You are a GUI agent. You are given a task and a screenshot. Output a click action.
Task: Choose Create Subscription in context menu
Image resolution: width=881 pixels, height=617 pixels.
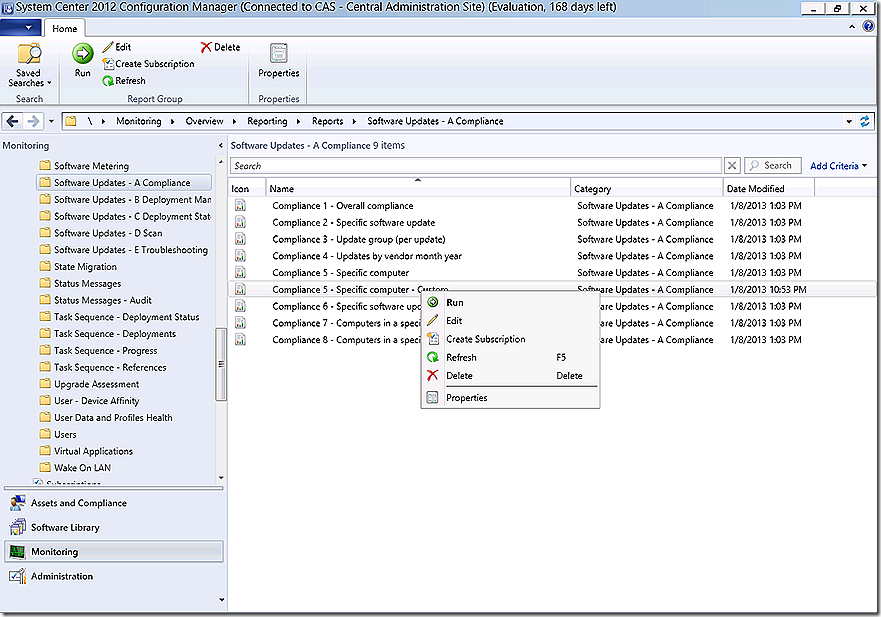click(x=510, y=339)
